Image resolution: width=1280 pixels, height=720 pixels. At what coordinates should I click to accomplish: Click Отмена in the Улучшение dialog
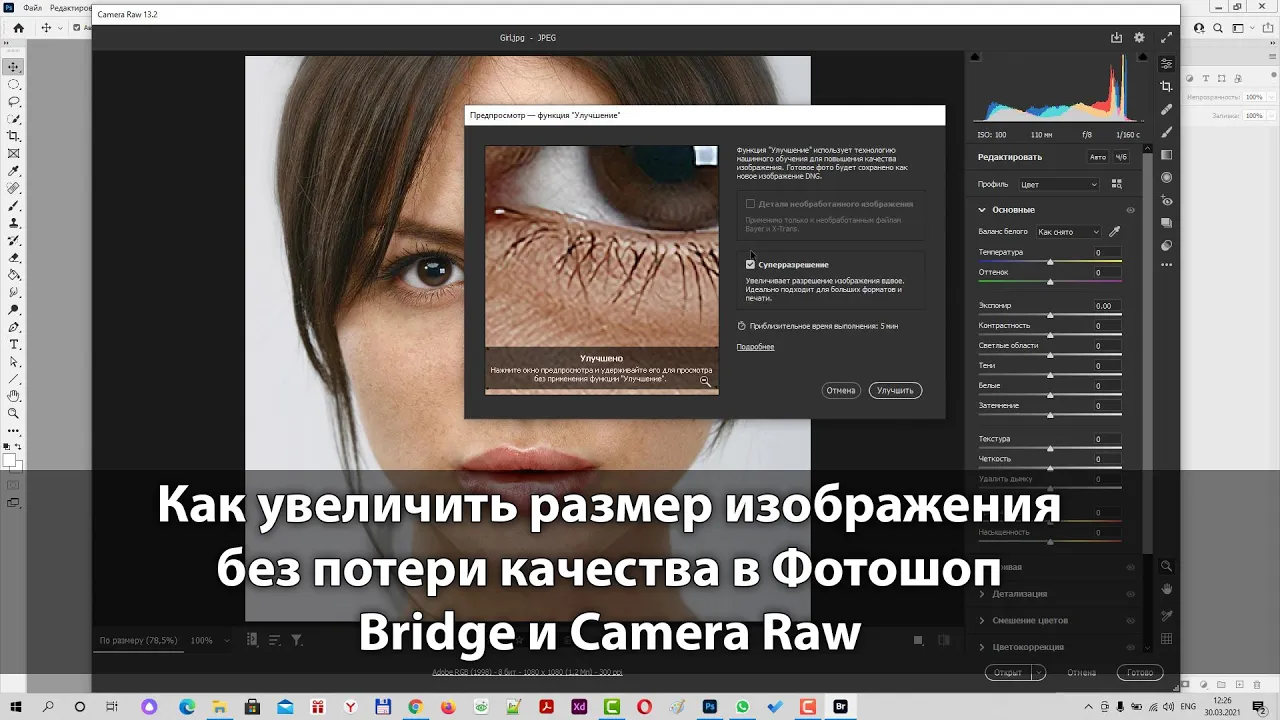coord(841,391)
